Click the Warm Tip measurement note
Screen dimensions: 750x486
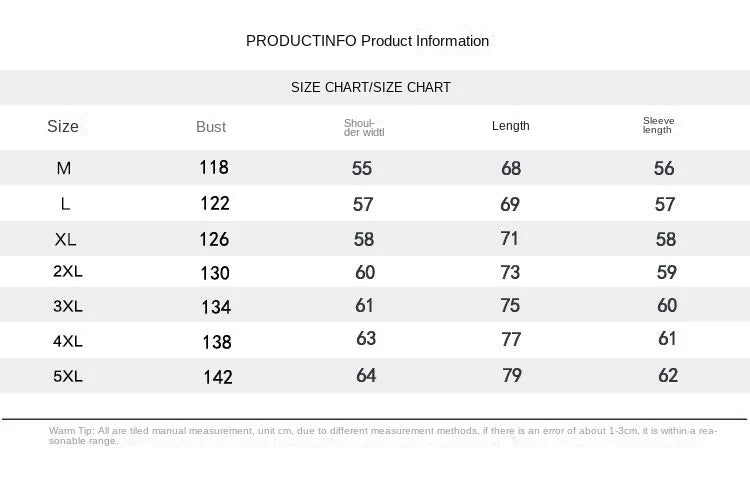(383, 435)
